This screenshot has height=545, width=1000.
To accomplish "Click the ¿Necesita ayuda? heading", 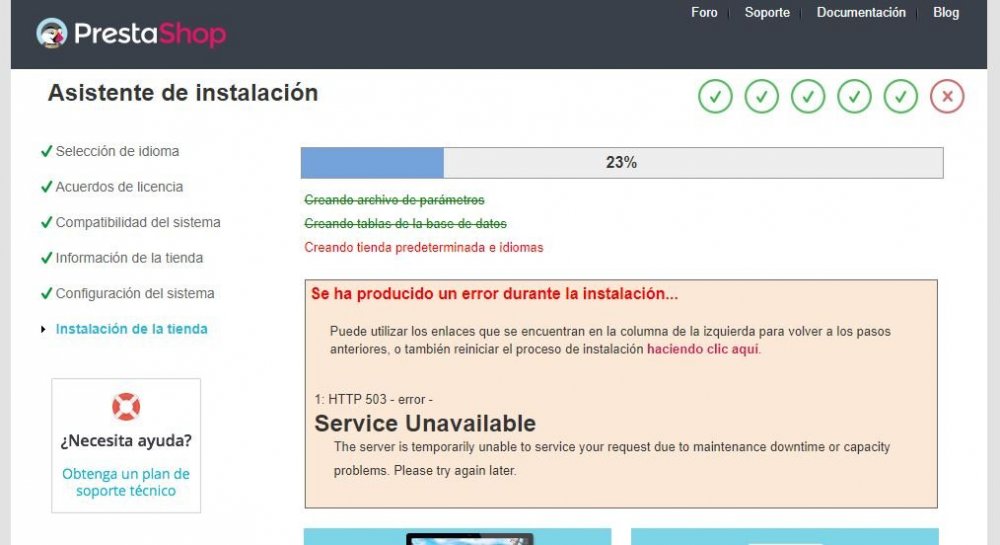I will tap(126, 440).
